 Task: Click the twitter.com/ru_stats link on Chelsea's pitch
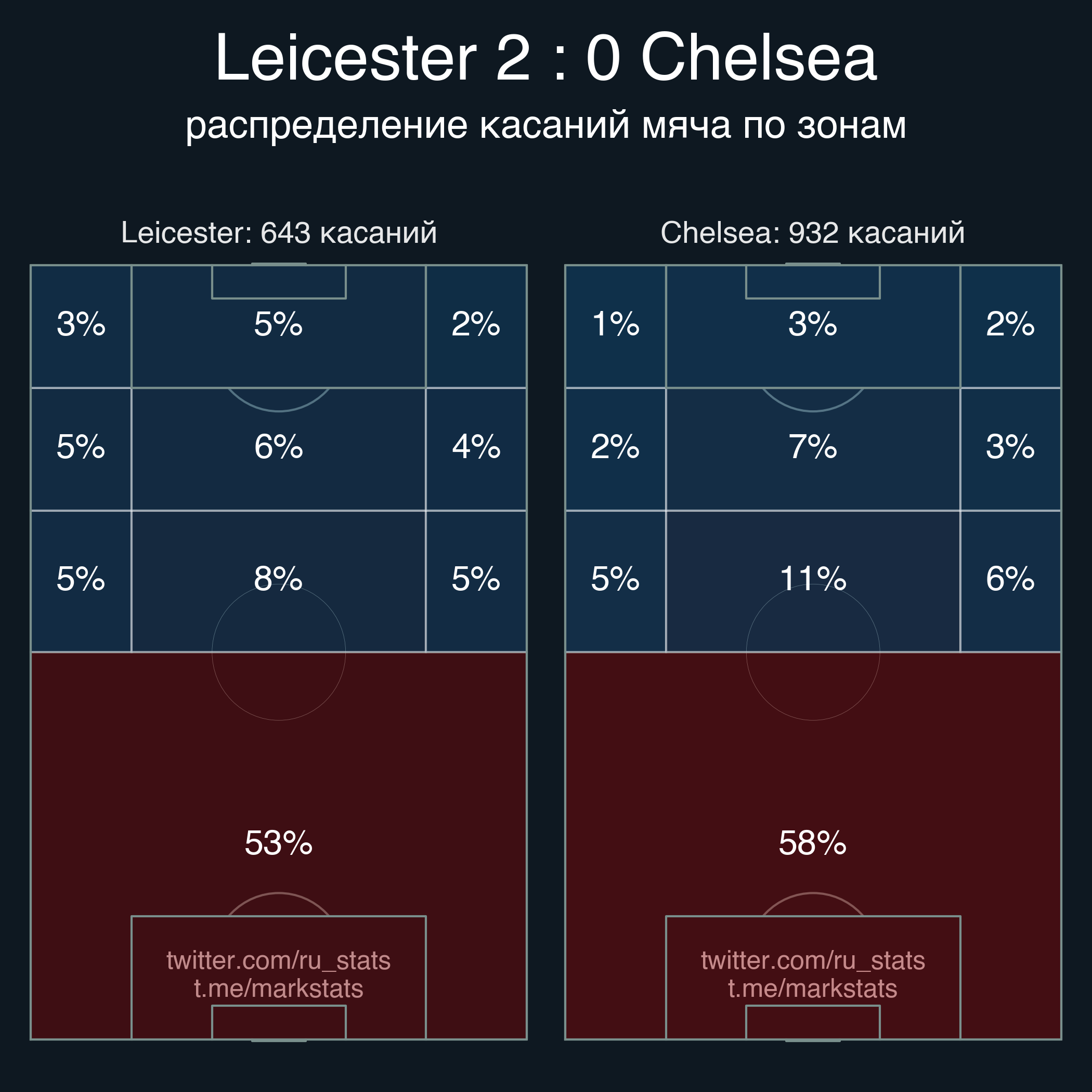813,960
